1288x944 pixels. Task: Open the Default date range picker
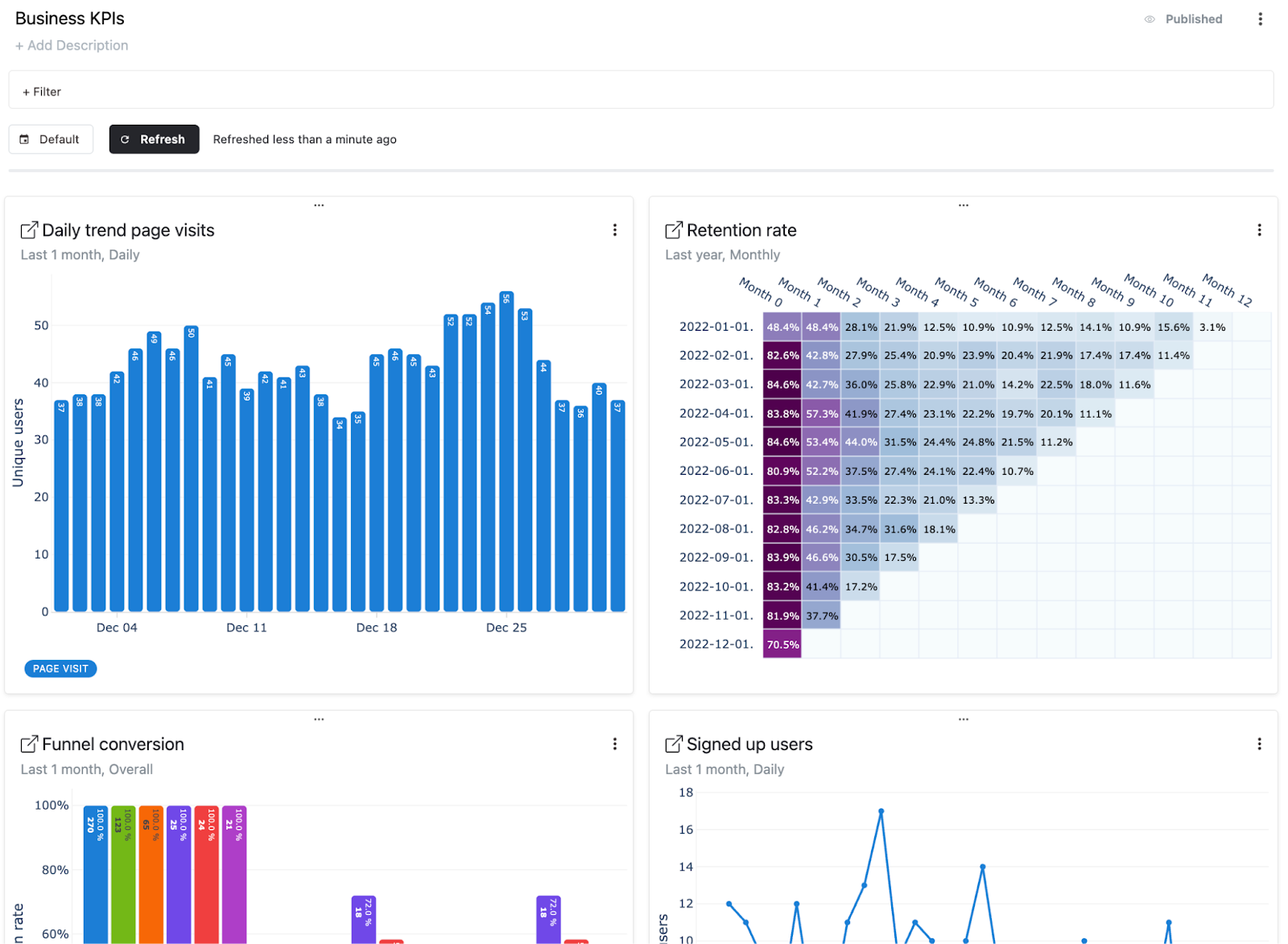pos(51,139)
